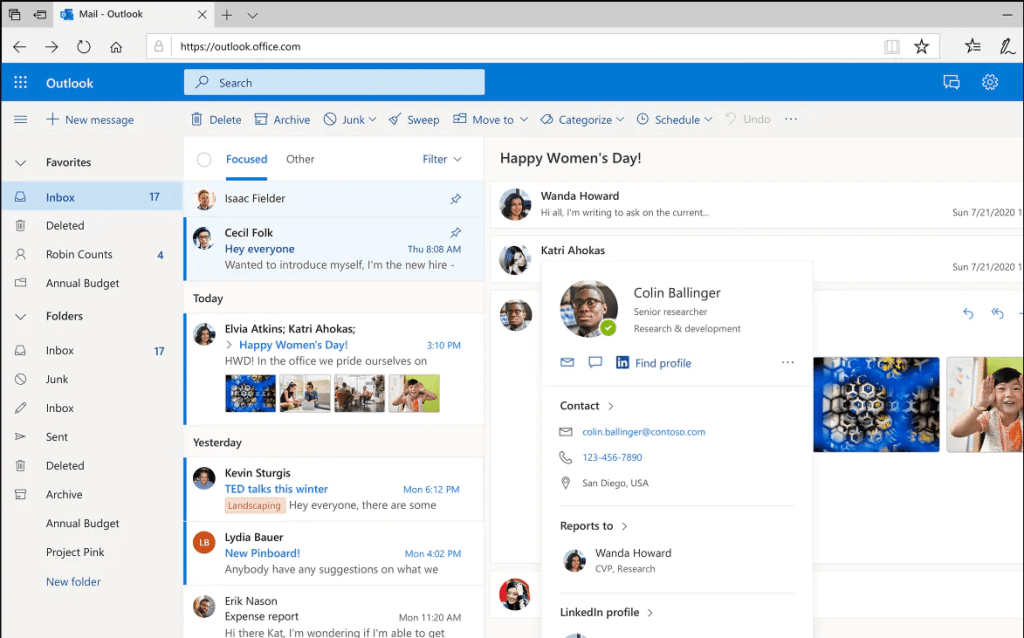Open the app launcher waffle icon
Screen dimensions: 1024x638
tap(19, 82)
